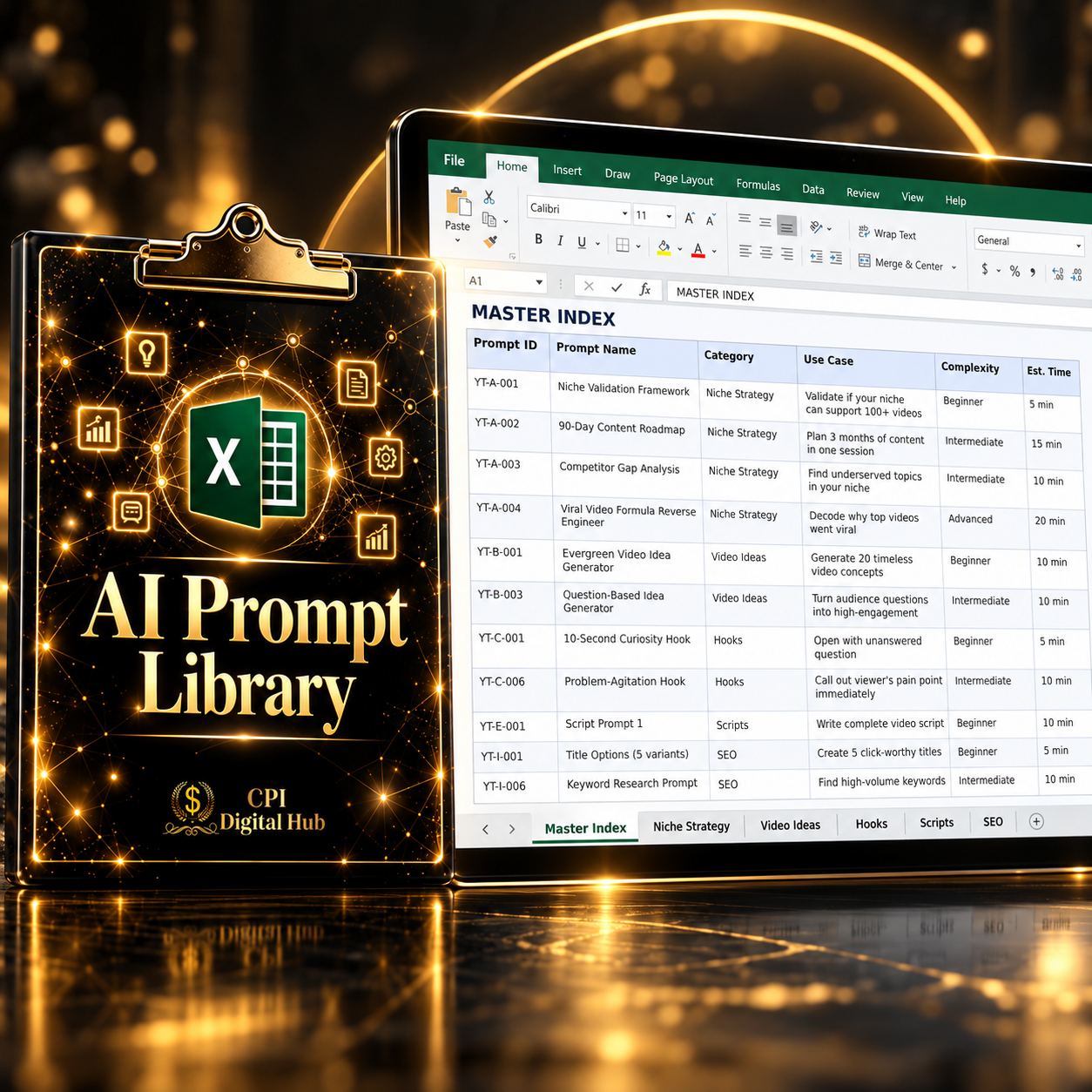Viewport: 1092px width, 1092px height.
Task: Switch to the Formulas ribbon tab
Action: pos(758,185)
